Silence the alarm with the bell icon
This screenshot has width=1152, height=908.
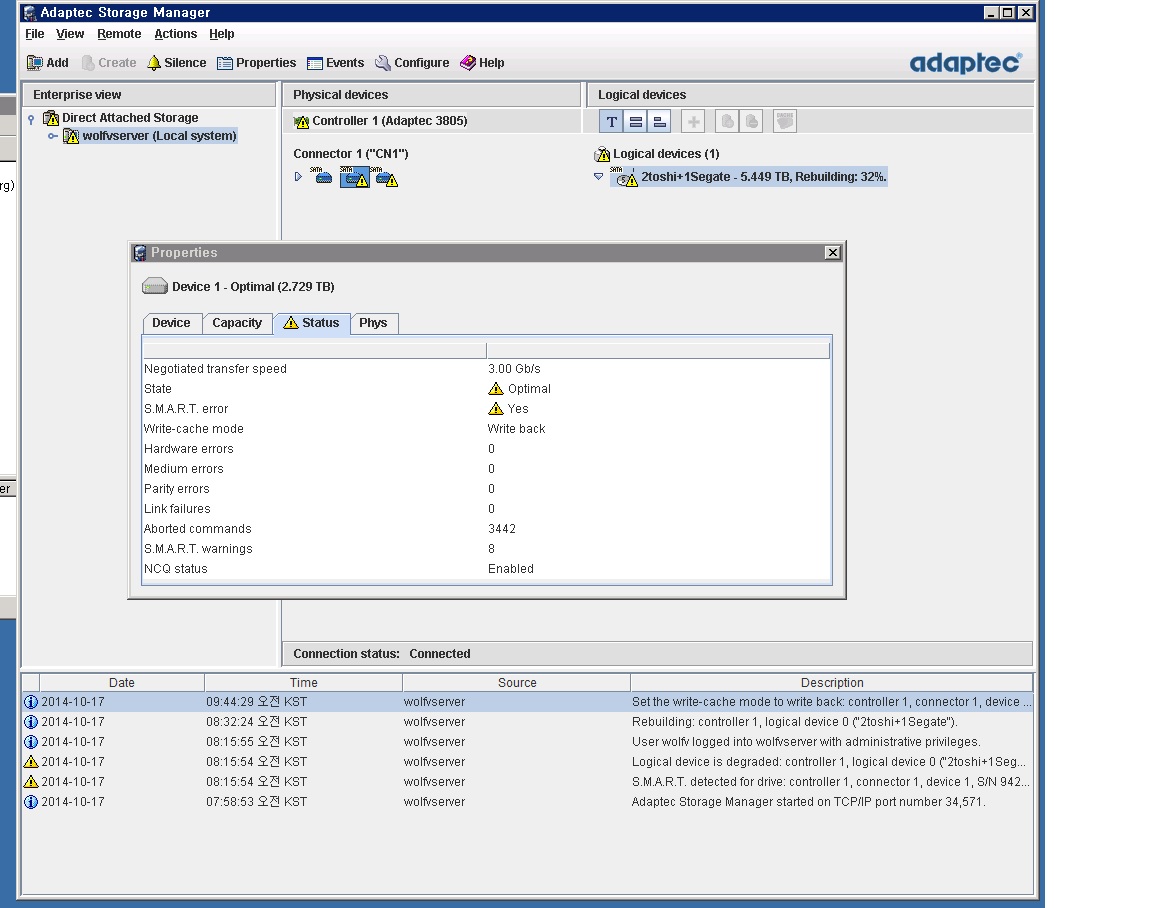pos(154,63)
